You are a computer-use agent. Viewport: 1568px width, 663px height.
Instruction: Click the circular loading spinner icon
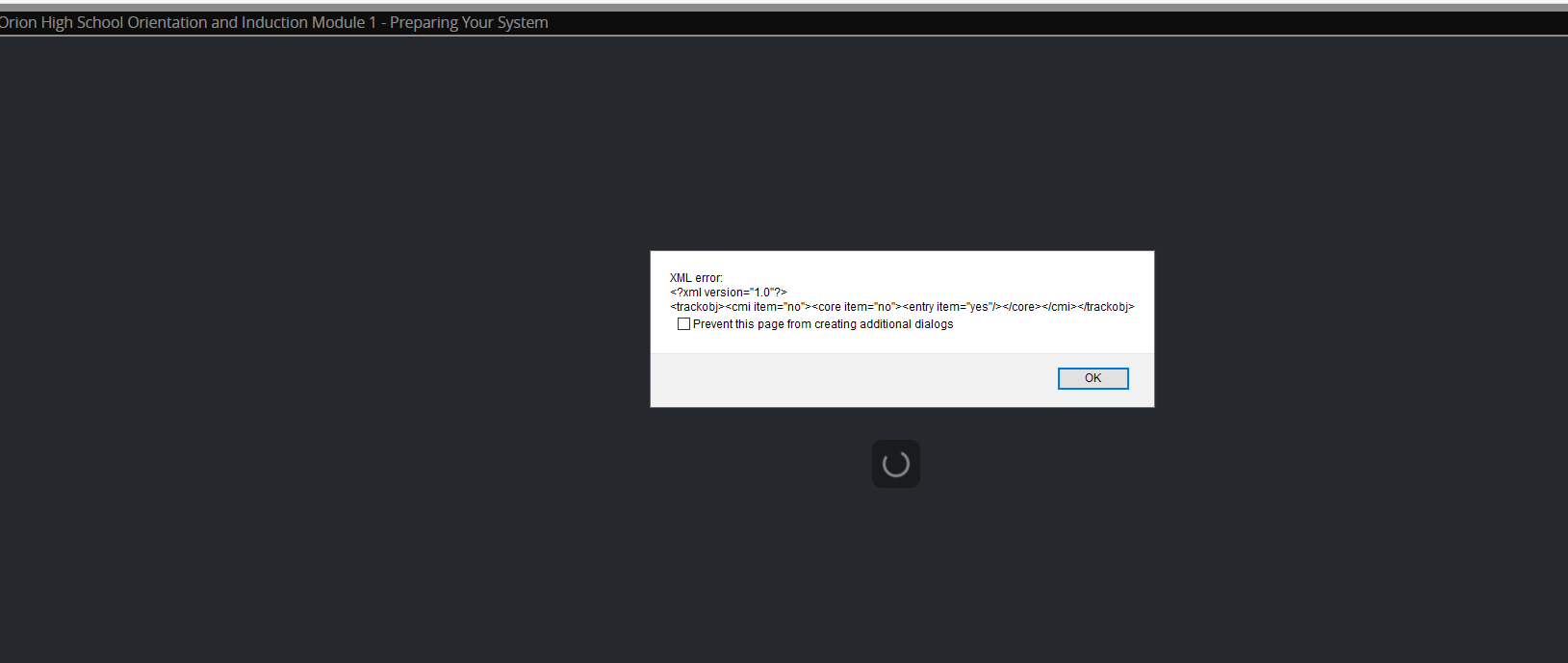tap(896, 464)
